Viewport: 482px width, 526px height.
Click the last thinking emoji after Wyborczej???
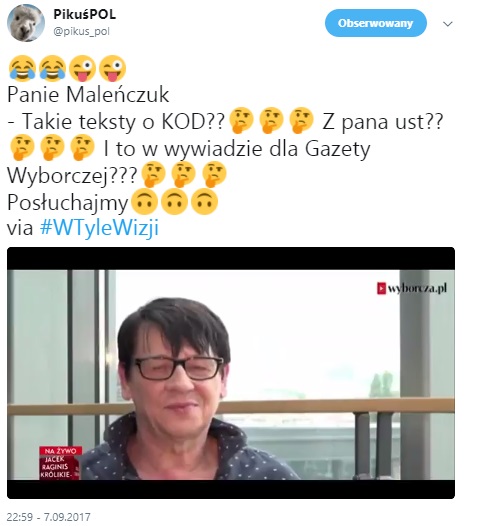(x=215, y=174)
